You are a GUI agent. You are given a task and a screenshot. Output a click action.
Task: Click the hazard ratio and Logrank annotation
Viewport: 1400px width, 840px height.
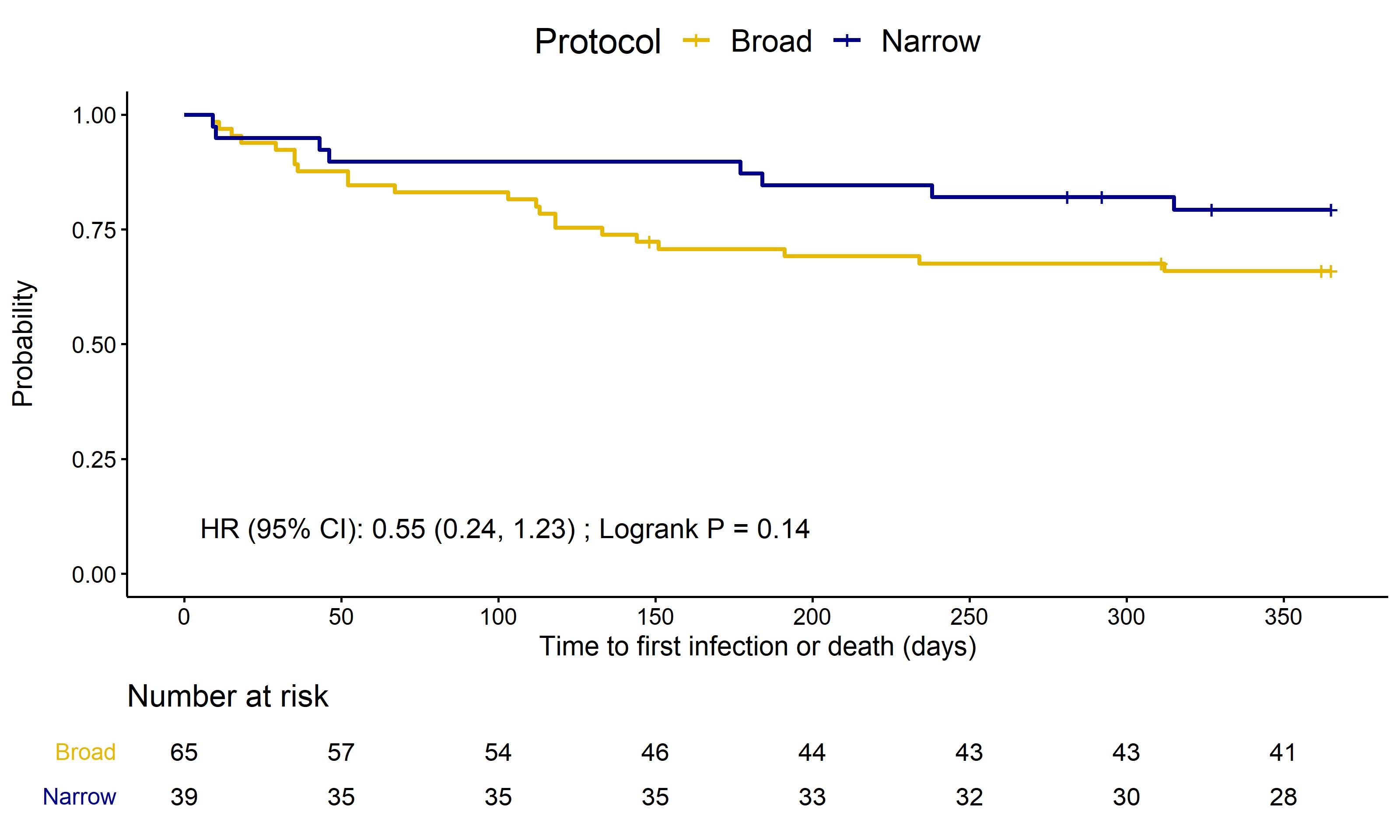coord(505,529)
